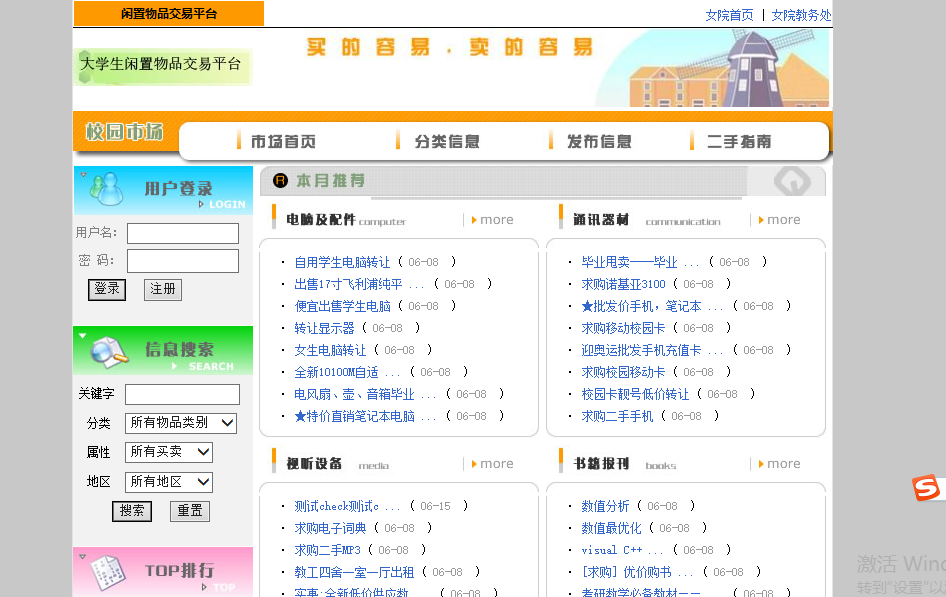Open 求购移动校园卡 listing
The width and height of the screenshot is (946, 597).
(623, 328)
